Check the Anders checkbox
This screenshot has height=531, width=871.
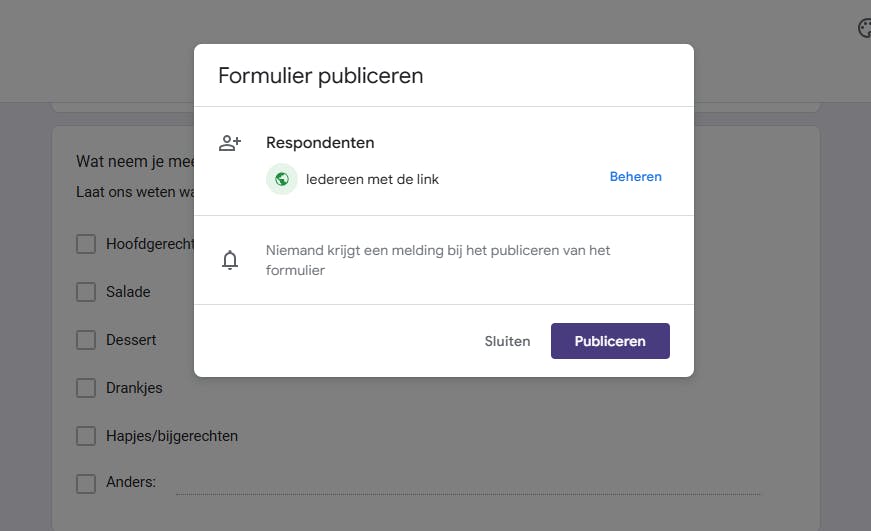(86, 483)
